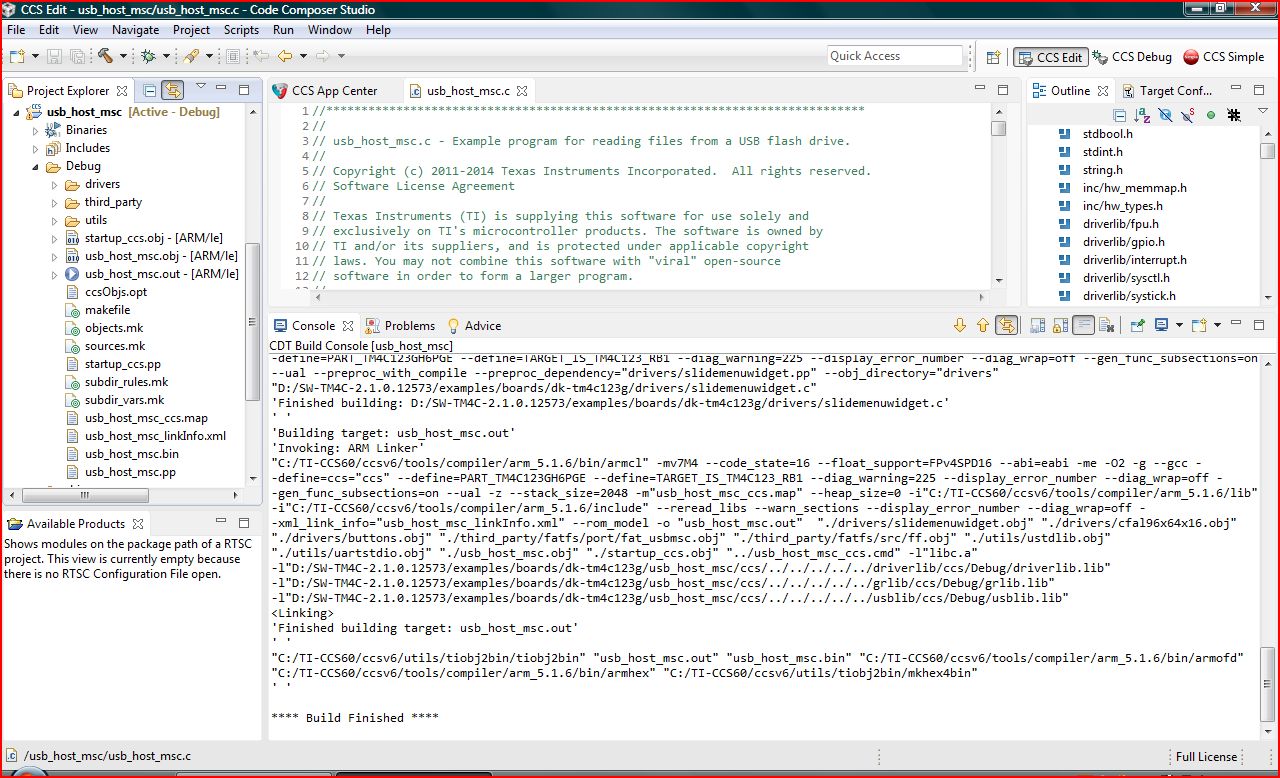Select makefile in Project Explorer

107,310
